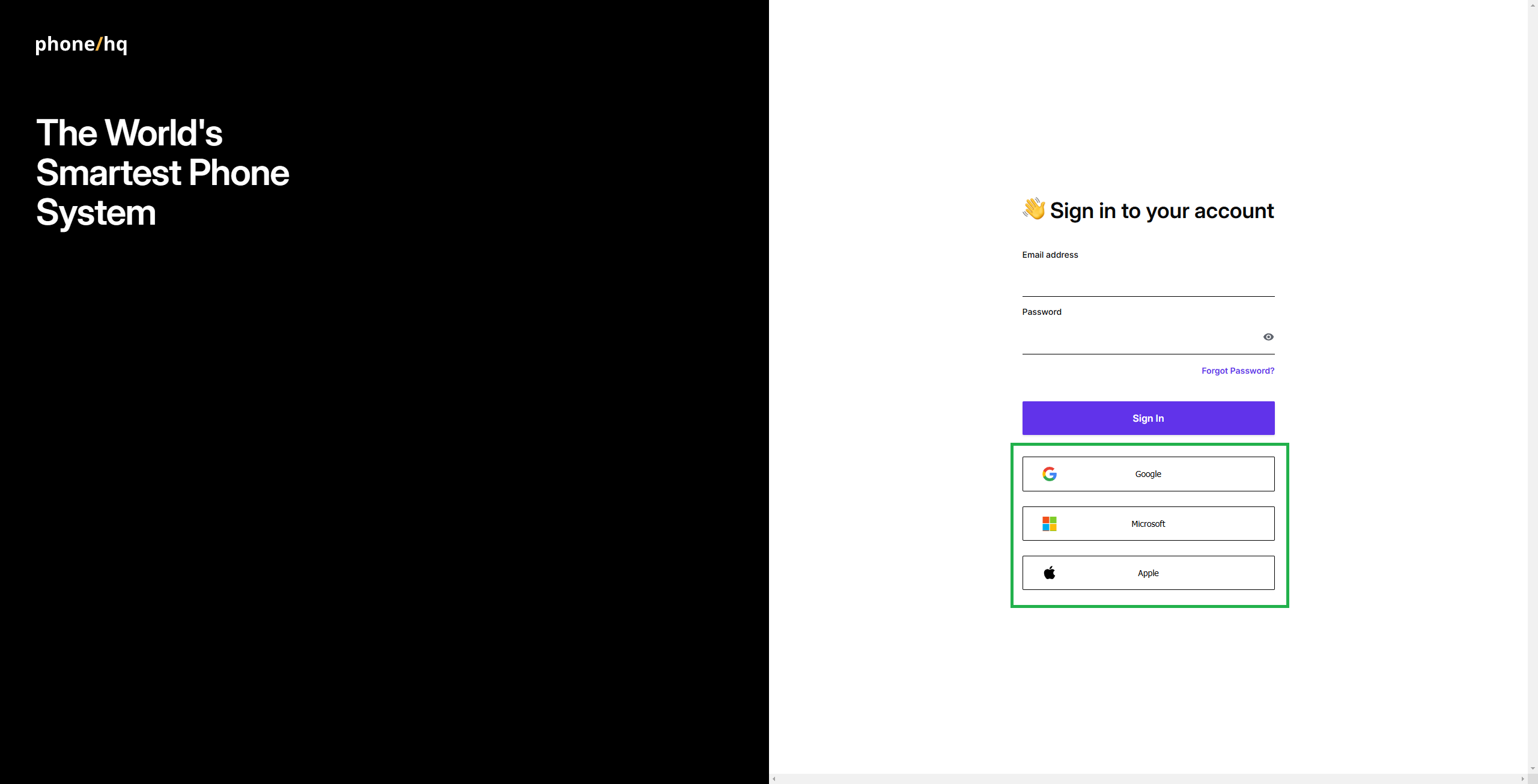Click the "Sign in to your account" heading

(1161, 211)
